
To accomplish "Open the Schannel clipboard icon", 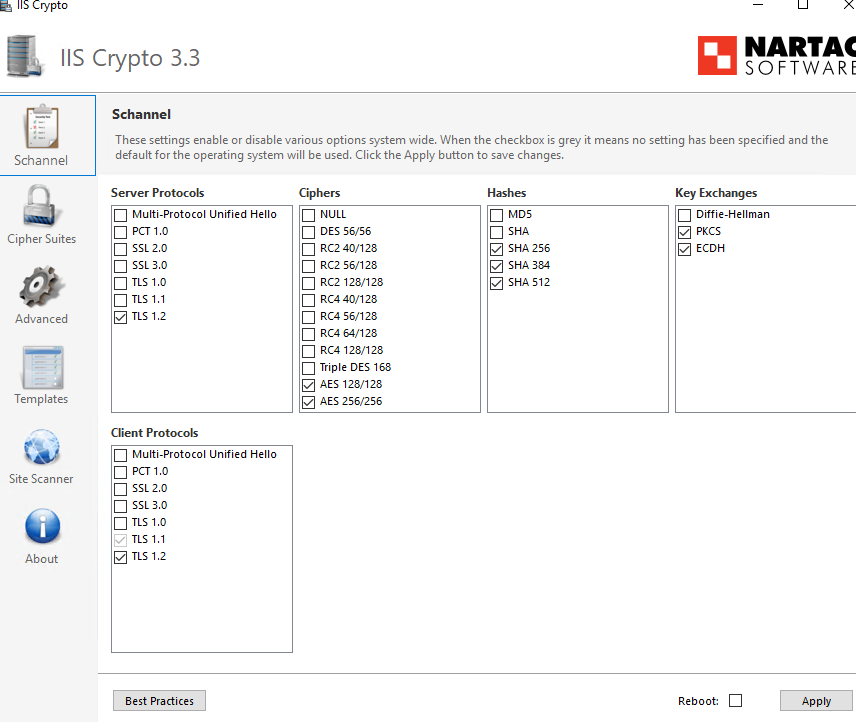I will click(41, 127).
